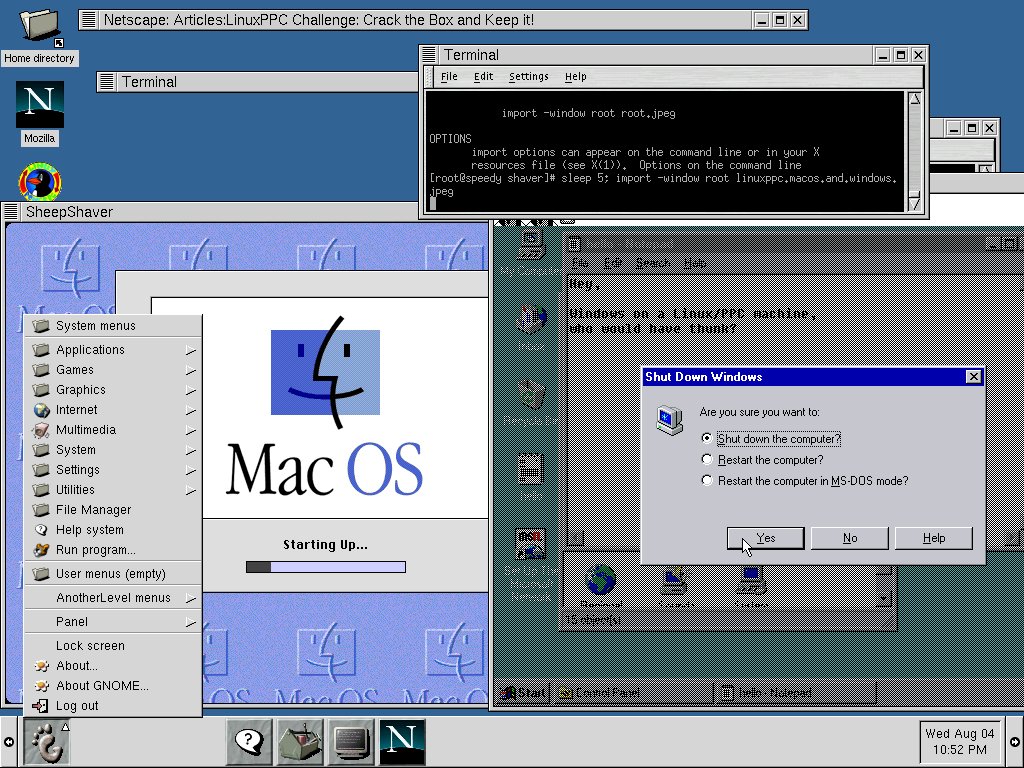Choose File Manager from the GNOME menu
This screenshot has width=1024, height=768.
[114, 510]
